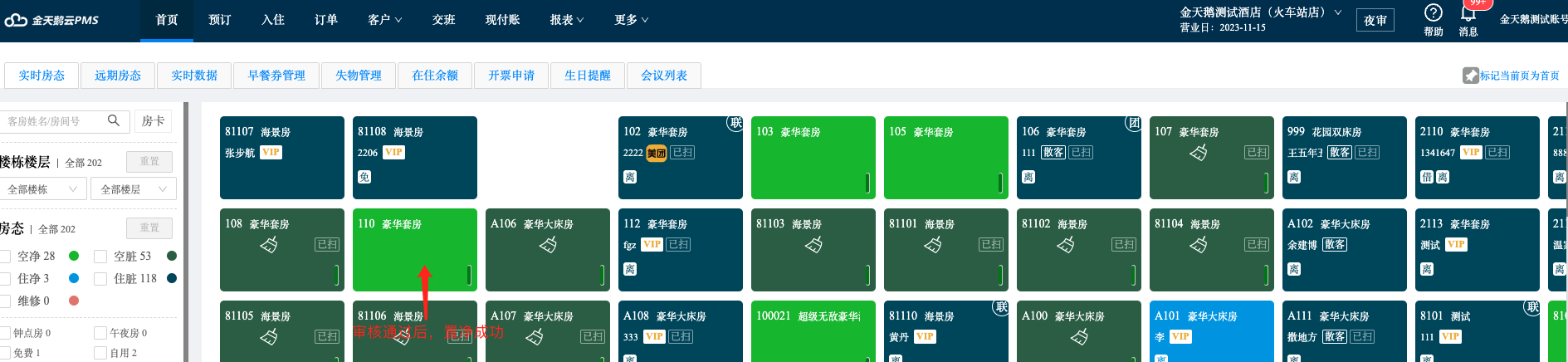The image size is (1568, 362).
Task: Click the pin icon beside 标记当前页为首页
Action: click(1470, 76)
